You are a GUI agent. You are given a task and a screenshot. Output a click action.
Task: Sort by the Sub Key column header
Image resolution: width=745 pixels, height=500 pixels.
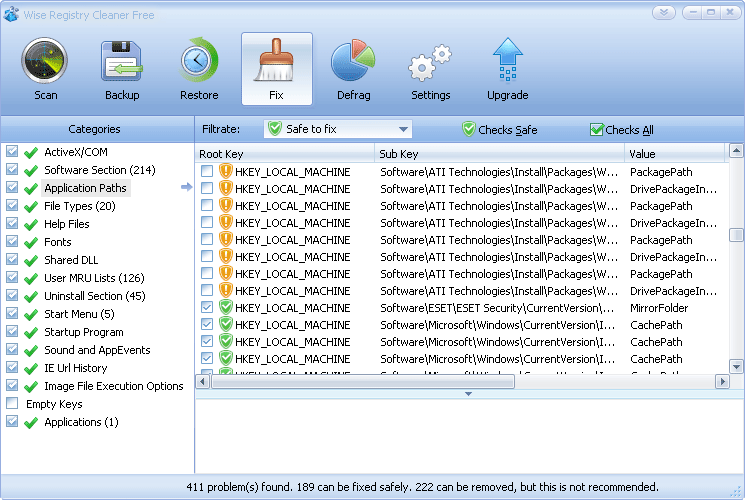pyautogui.click(x=499, y=154)
